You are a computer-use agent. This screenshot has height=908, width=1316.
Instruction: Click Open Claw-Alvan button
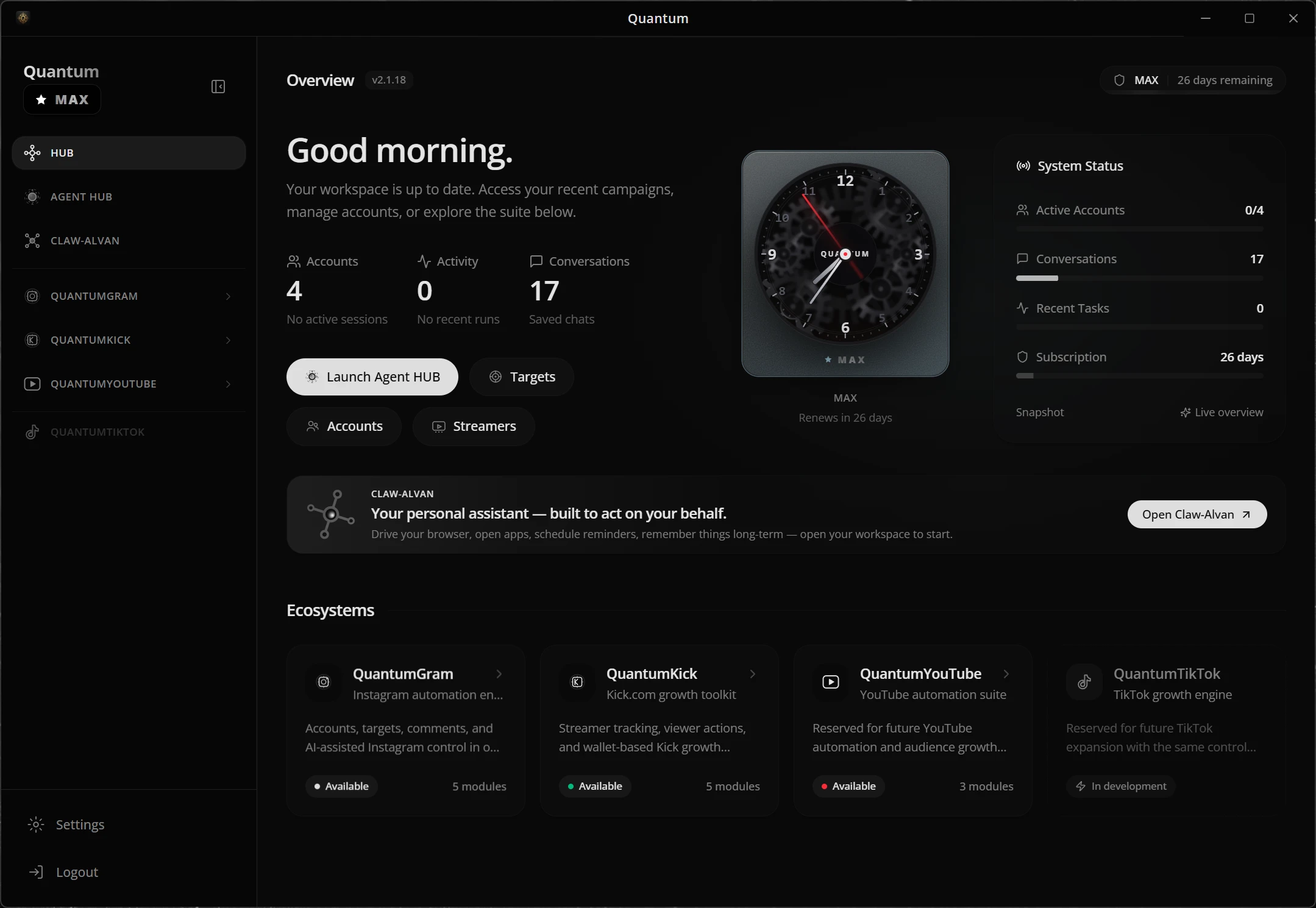pyautogui.click(x=1197, y=514)
